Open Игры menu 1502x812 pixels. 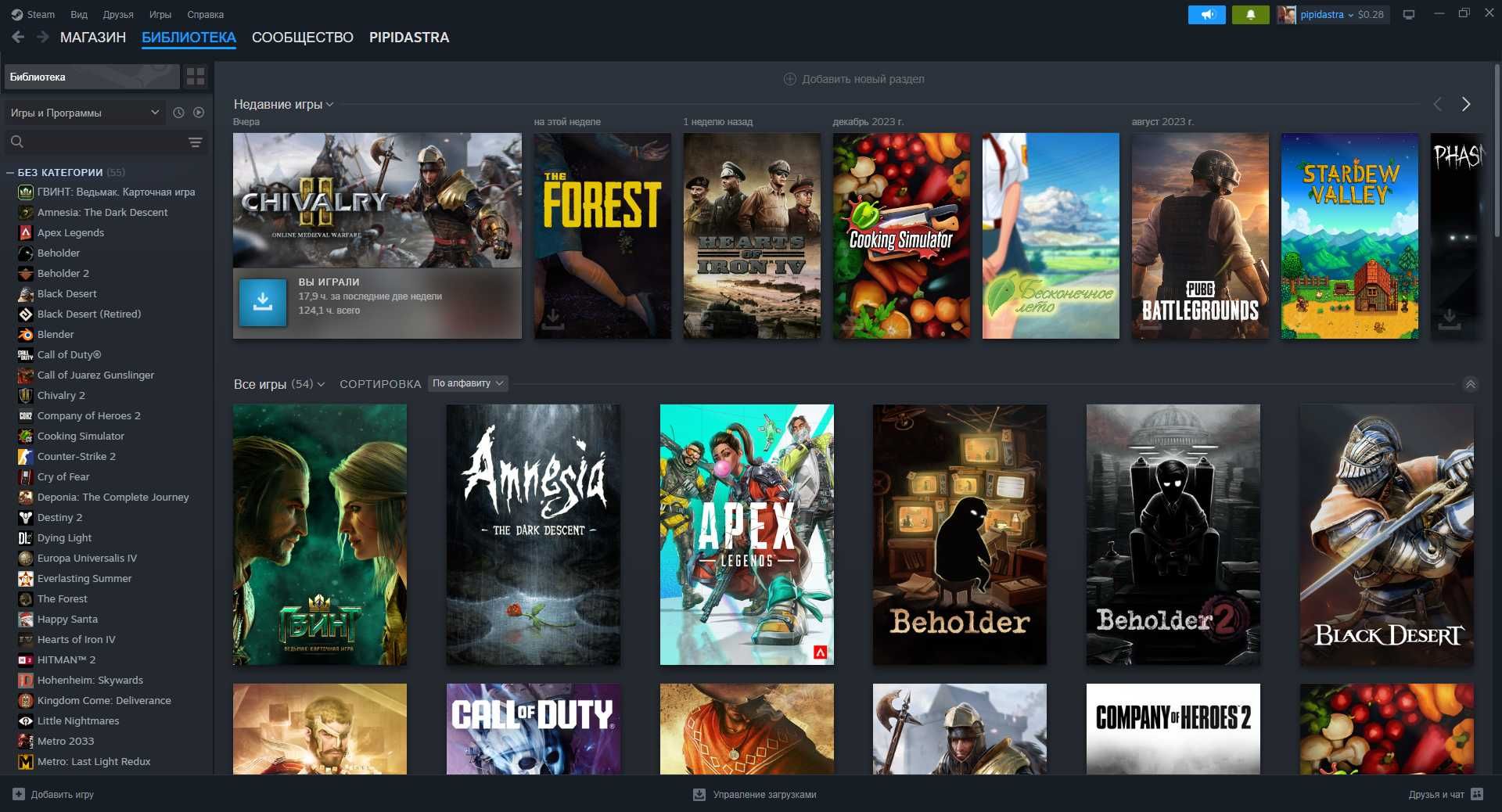(x=160, y=14)
